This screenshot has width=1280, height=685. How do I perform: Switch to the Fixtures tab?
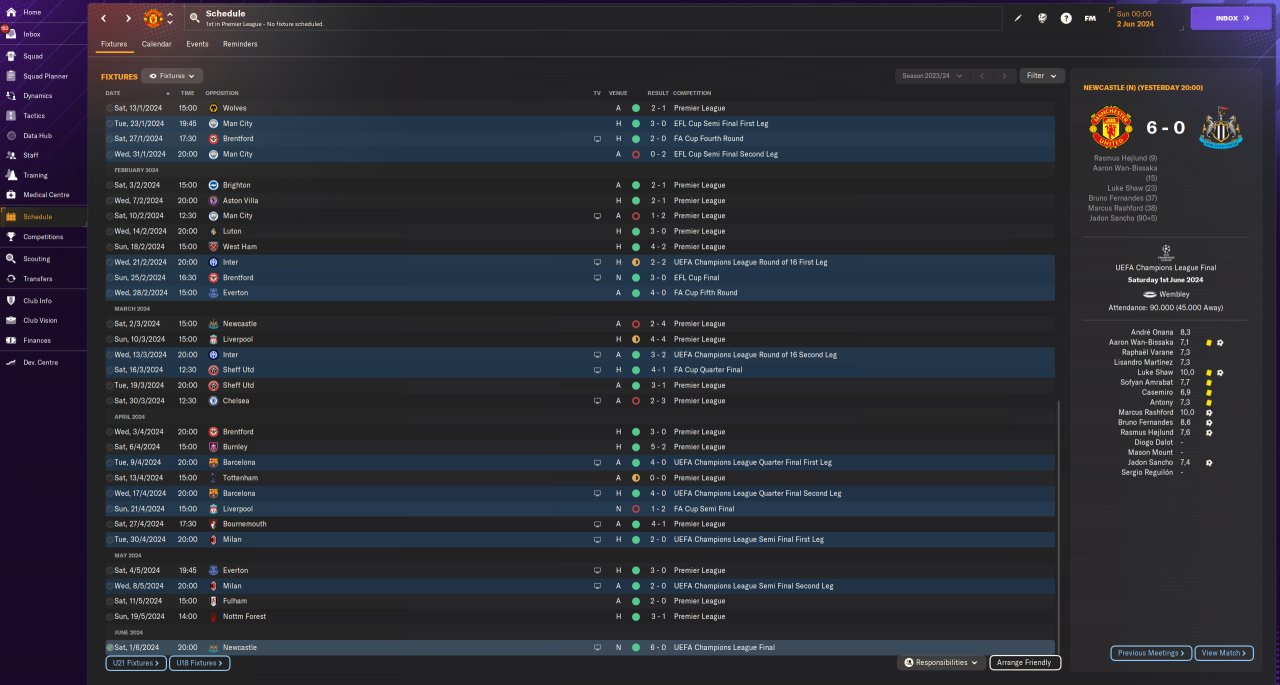click(113, 44)
